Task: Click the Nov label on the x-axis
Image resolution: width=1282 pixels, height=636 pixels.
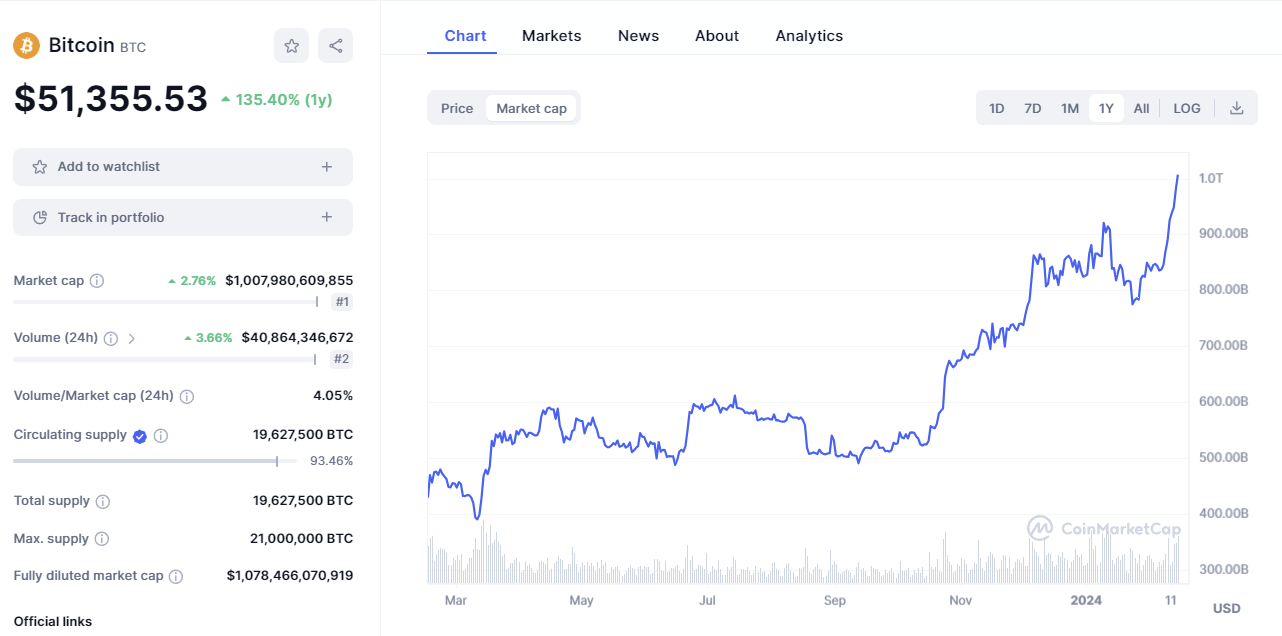Action: tap(960, 600)
